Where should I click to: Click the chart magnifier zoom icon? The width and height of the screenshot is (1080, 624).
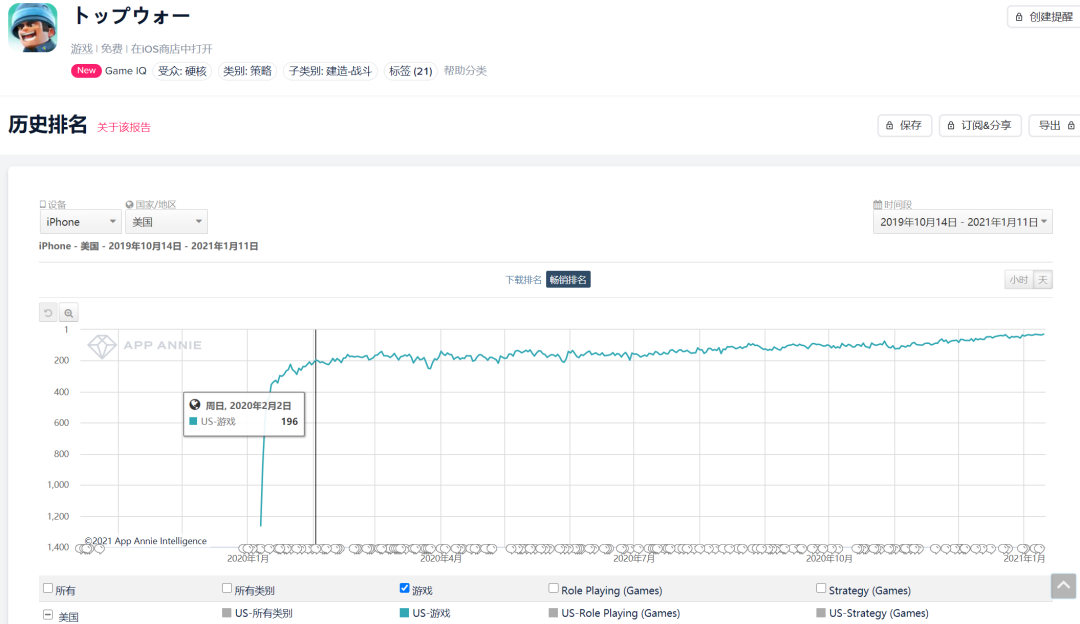click(69, 312)
